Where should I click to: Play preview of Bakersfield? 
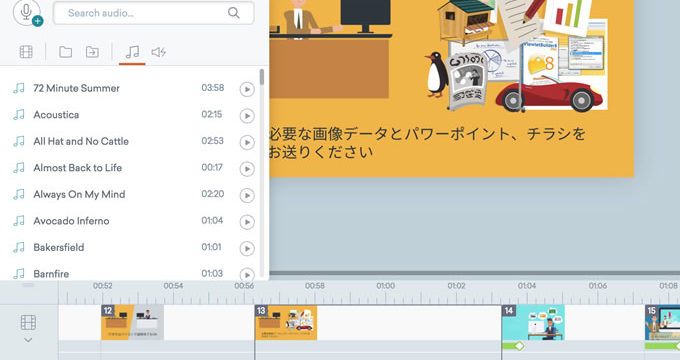(x=247, y=249)
